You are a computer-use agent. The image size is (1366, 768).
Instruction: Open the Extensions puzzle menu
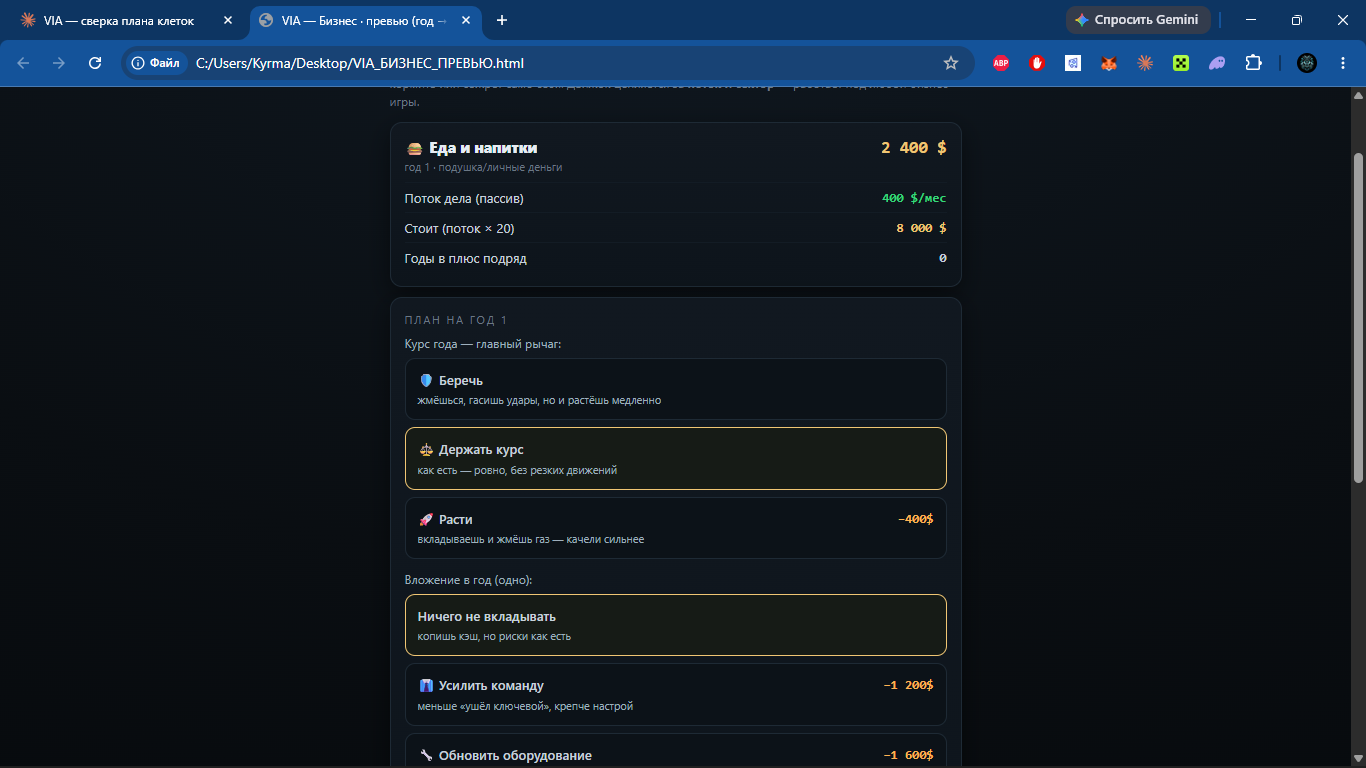tap(1253, 63)
